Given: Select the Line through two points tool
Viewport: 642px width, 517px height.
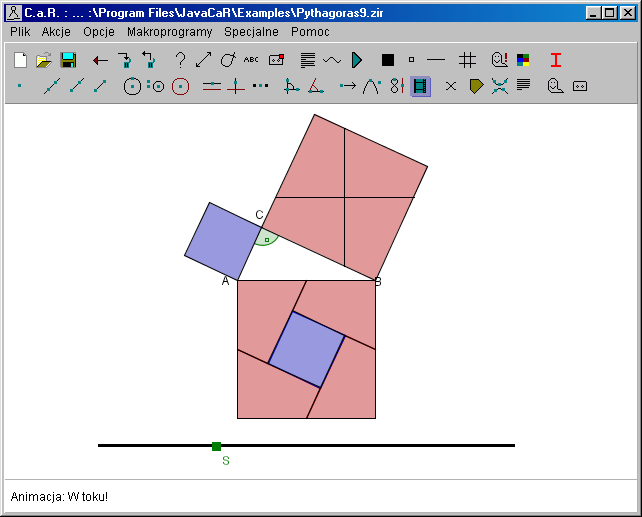Looking at the screenshot, I should tap(52, 86).
